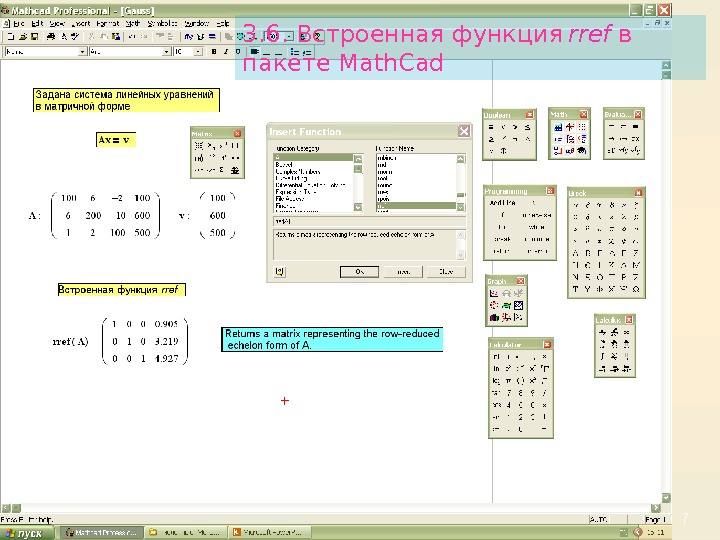Click Add Line in Programming palette

tap(502, 202)
